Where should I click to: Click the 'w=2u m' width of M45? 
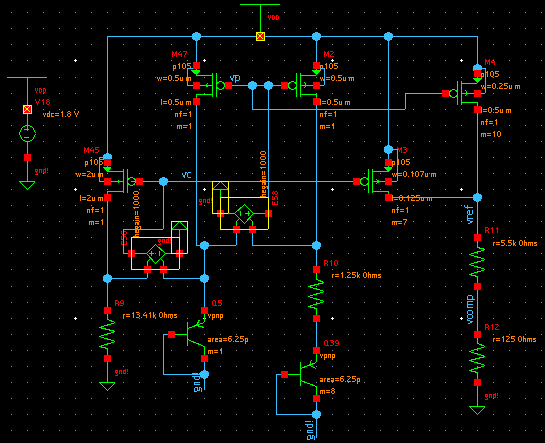[89, 174]
